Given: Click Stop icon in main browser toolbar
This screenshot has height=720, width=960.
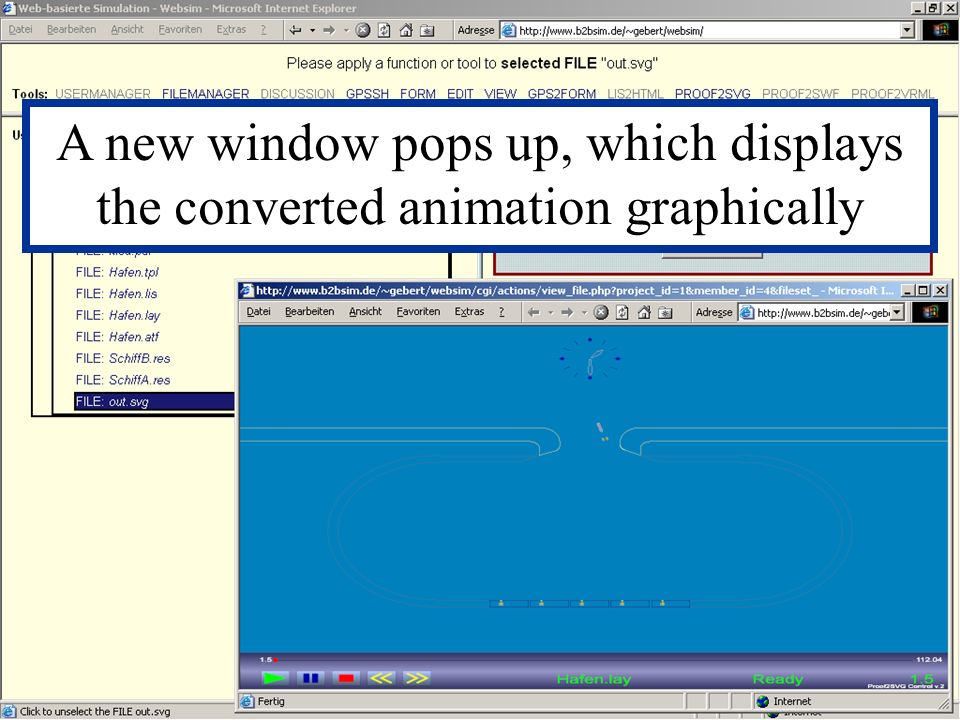Looking at the screenshot, I should [x=363, y=30].
